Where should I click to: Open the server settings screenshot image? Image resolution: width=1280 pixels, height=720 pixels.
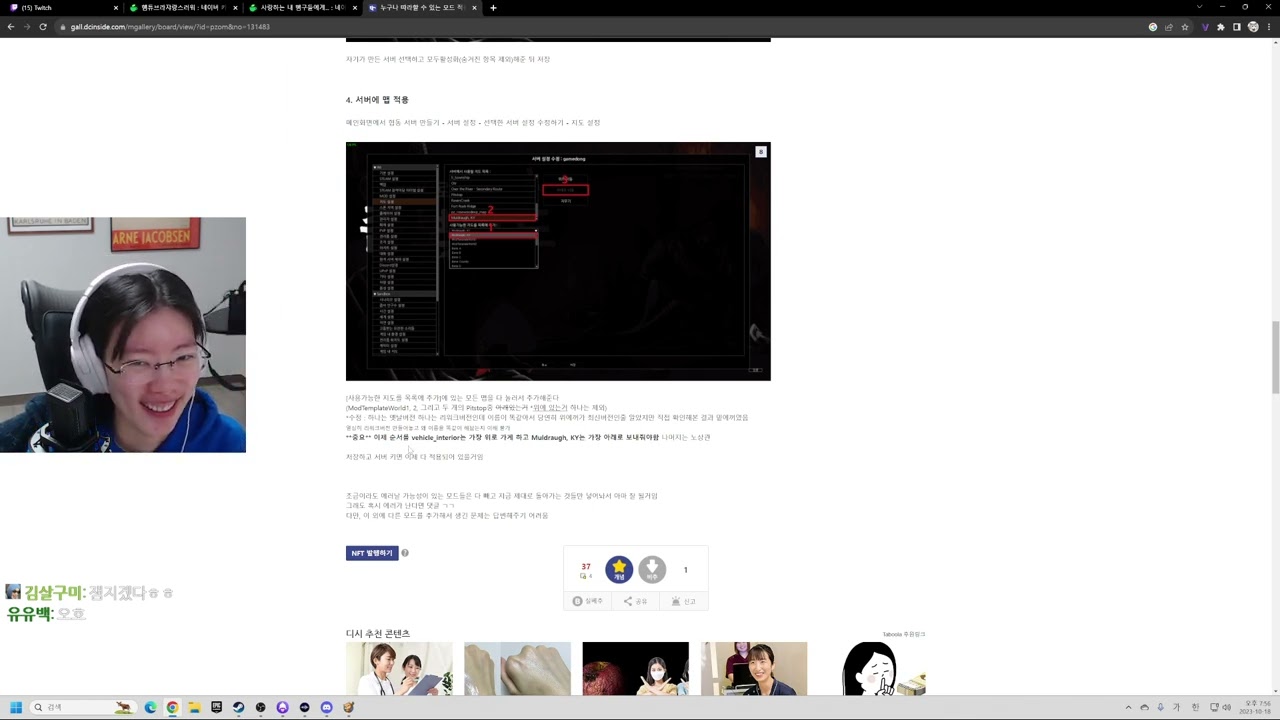point(558,261)
